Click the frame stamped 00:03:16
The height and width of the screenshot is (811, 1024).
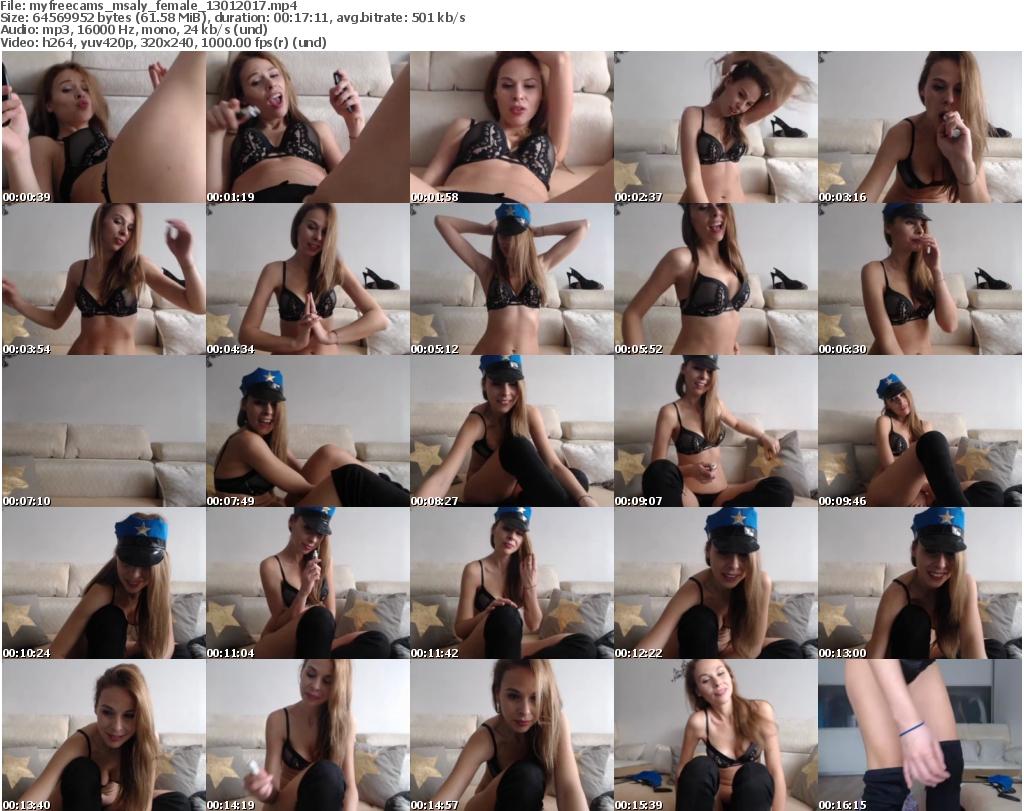click(x=920, y=127)
